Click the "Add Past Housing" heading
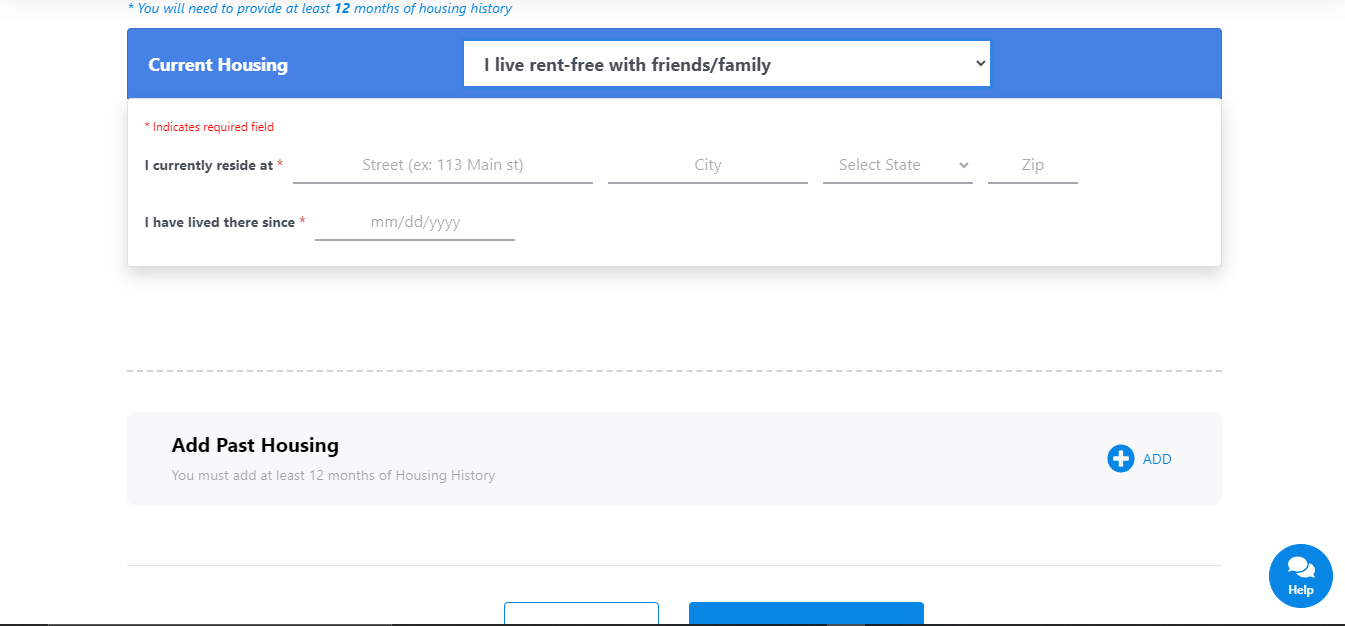 [x=255, y=445]
